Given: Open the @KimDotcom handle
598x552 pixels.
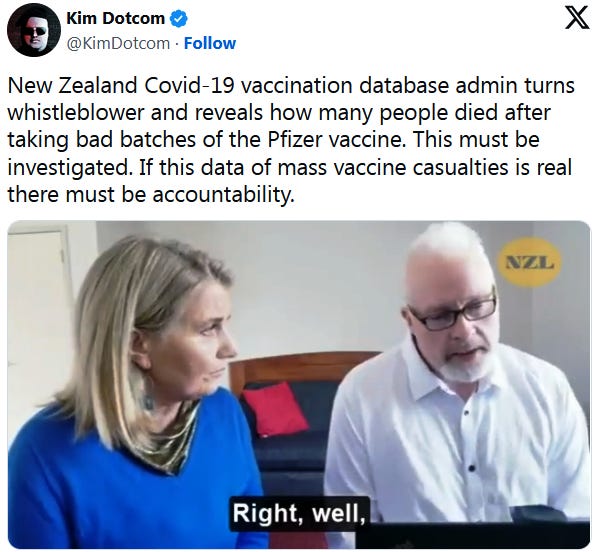Looking at the screenshot, I should tap(118, 43).
